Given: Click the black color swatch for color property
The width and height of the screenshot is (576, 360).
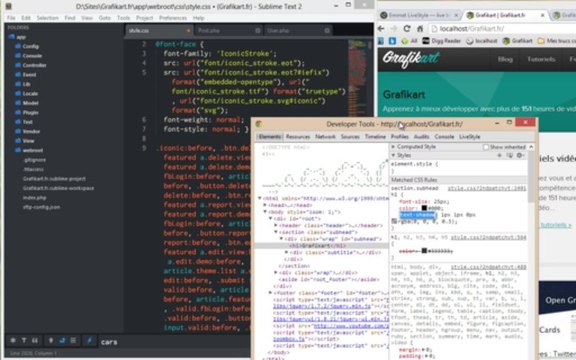Looking at the screenshot, I should 424,208.
